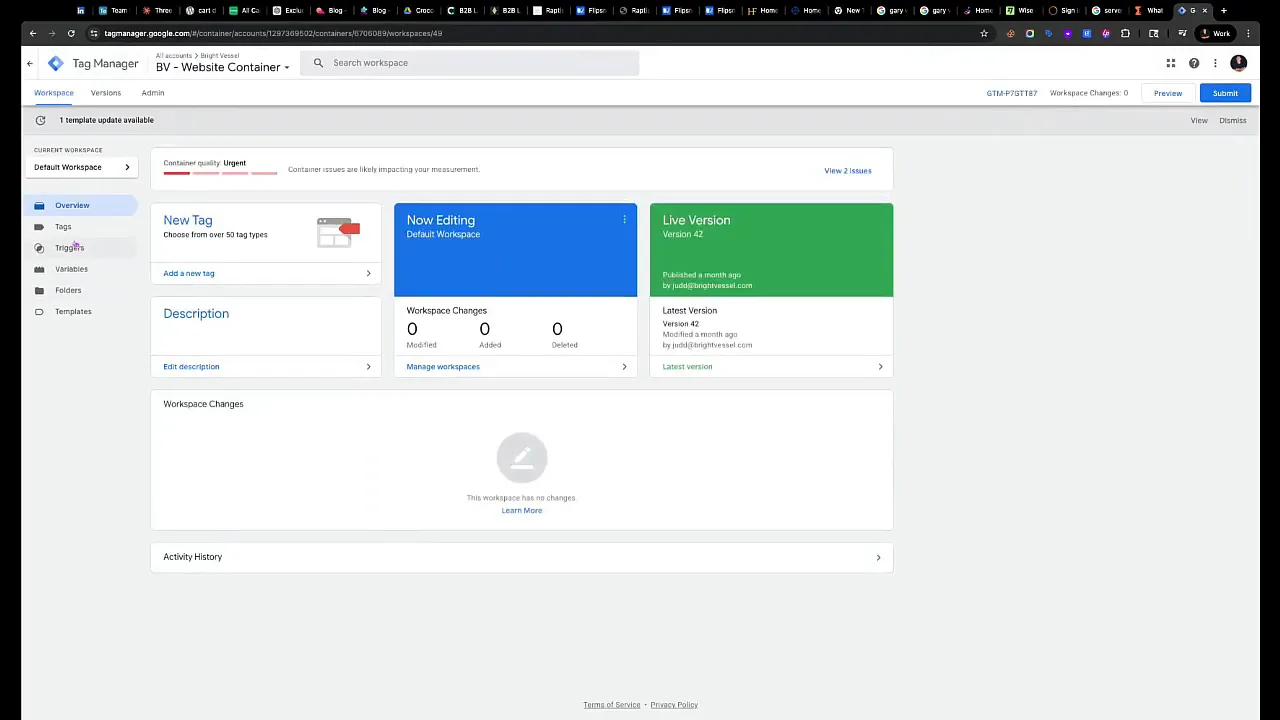1280x720 pixels.
Task: Click the refresh icon beside template update notice
Action: coord(40,120)
